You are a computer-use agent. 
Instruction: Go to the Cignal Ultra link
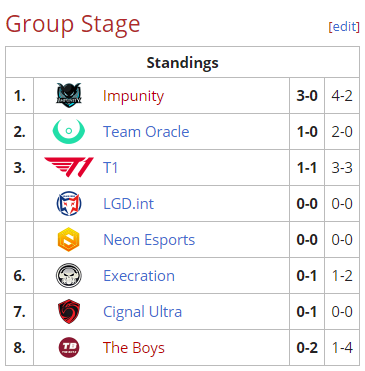[142, 312]
